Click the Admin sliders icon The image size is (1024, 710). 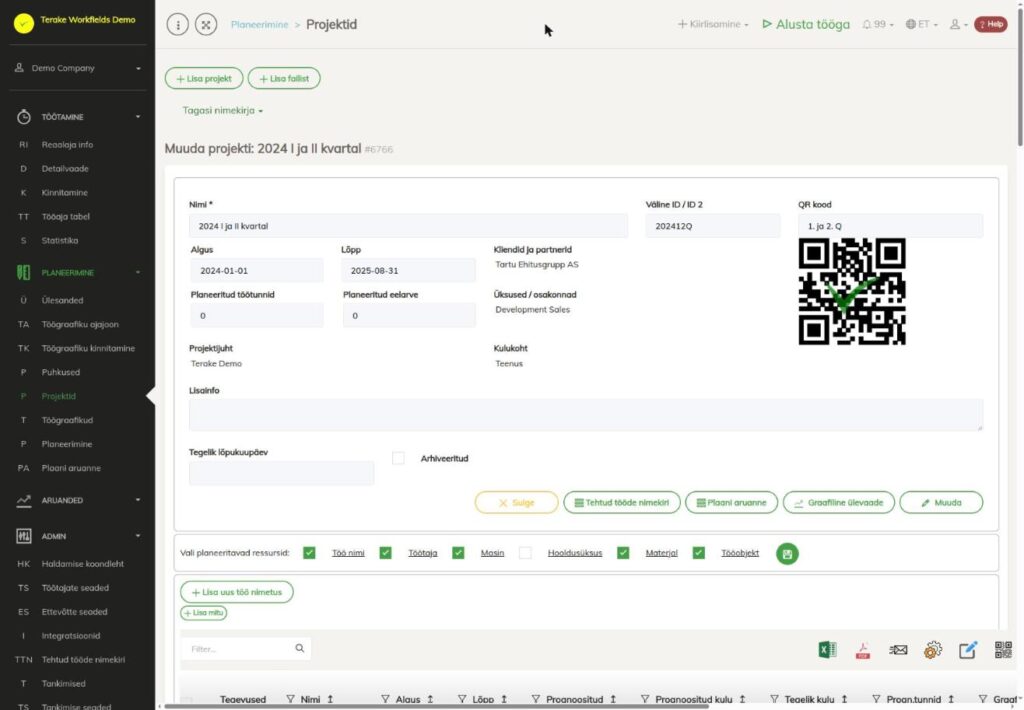[x=24, y=536]
